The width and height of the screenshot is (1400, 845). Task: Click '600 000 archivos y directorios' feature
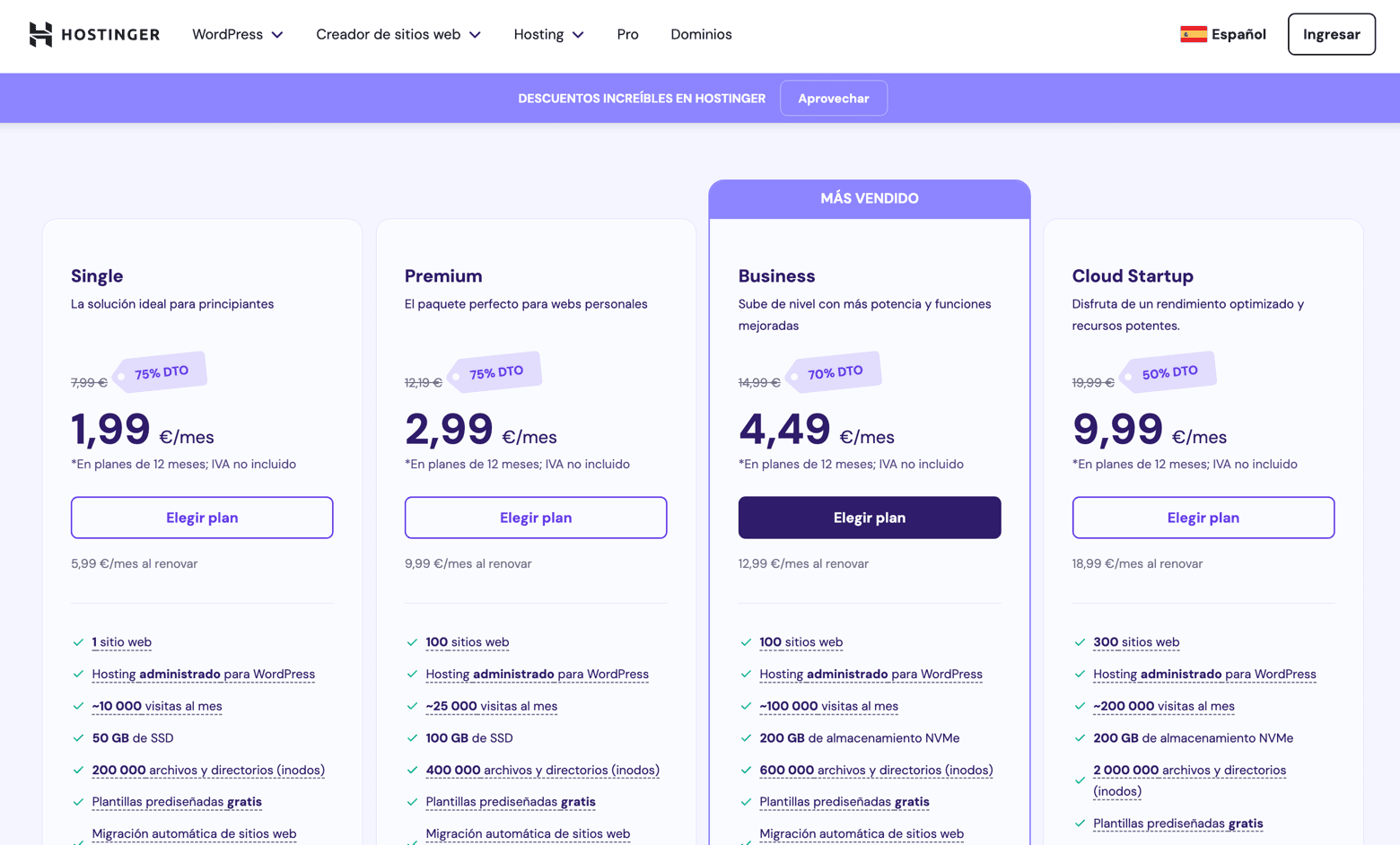[x=876, y=770]
